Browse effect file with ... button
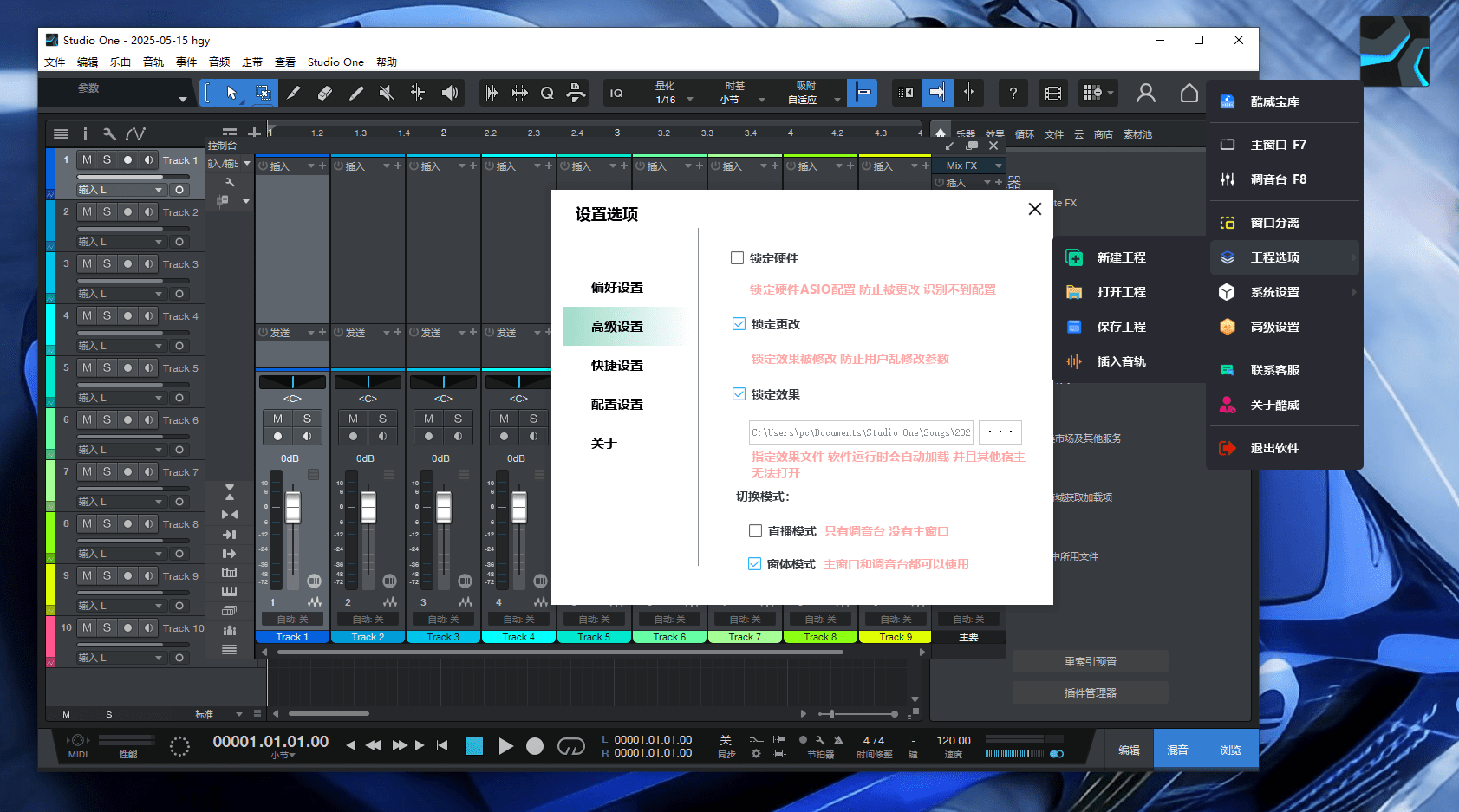This screenshot has height=812, width=1459. point(1000,432)
